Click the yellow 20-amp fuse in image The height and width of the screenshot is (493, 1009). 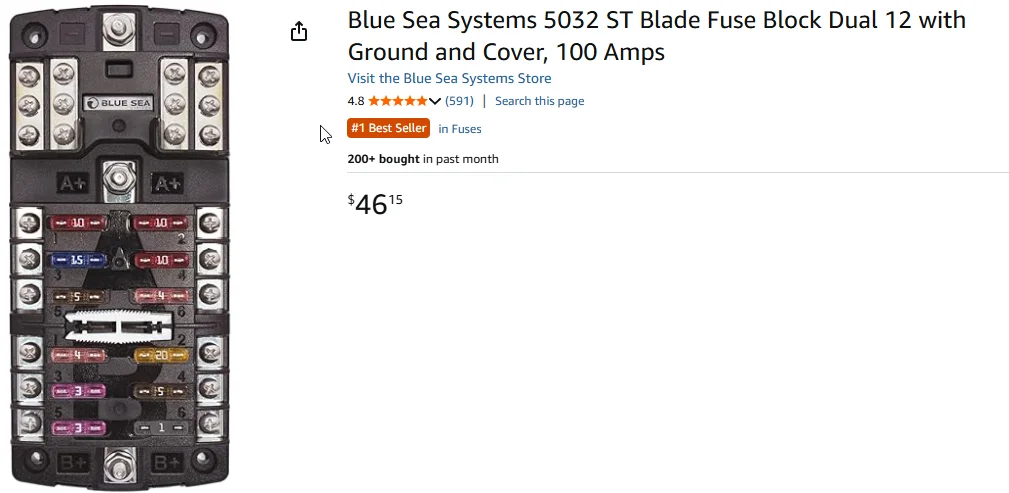coord(160,355)
